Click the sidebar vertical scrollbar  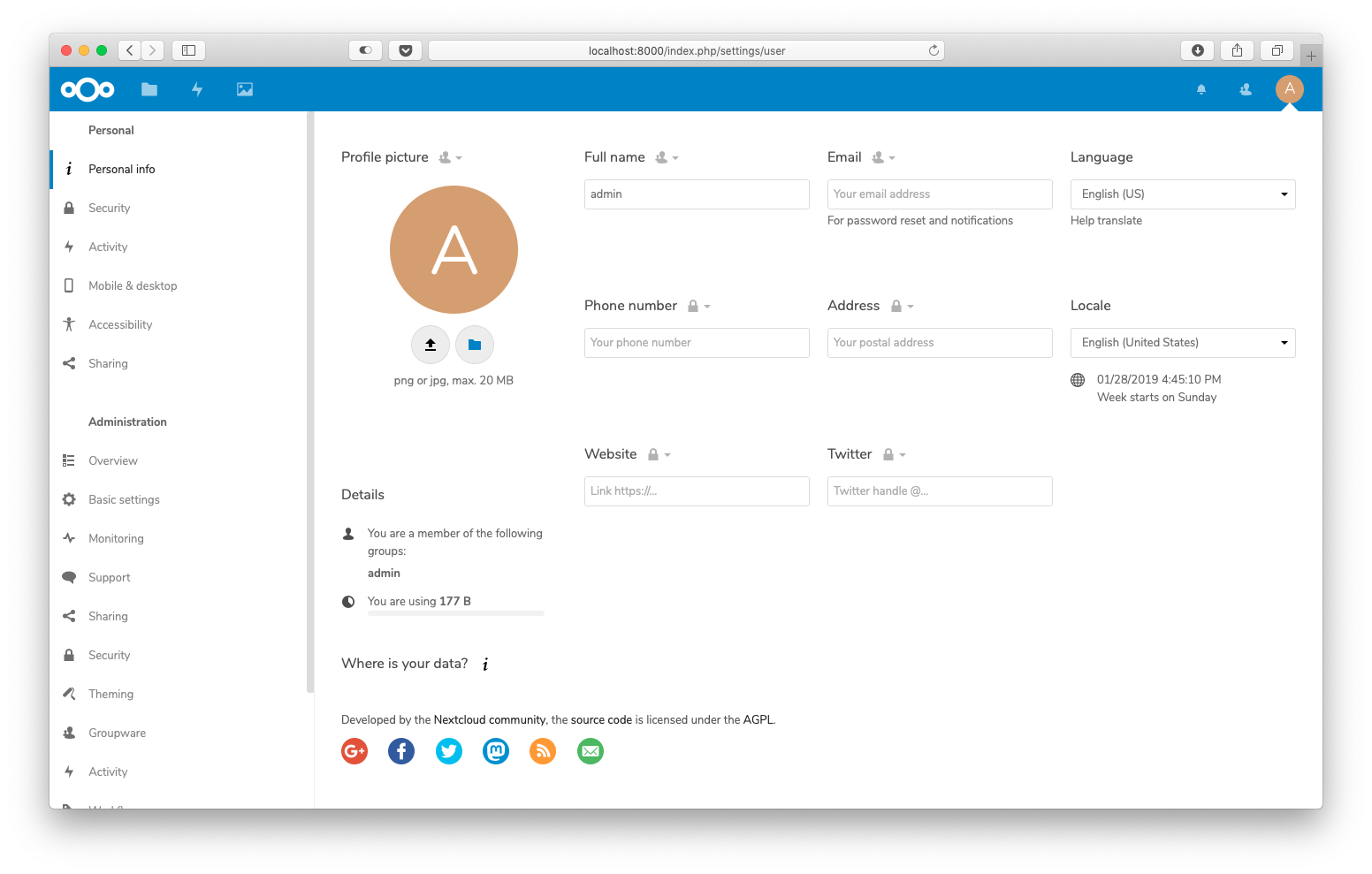pyautogui.click(x=310, y=402)
